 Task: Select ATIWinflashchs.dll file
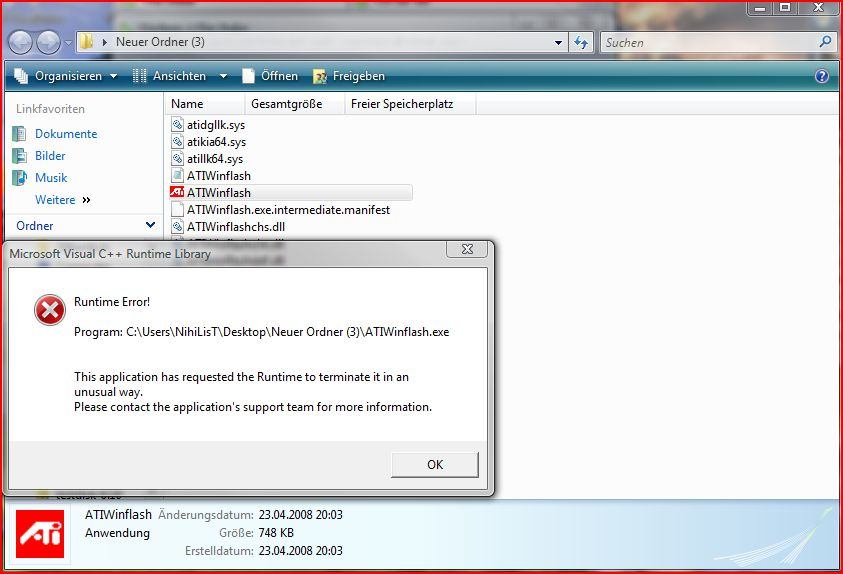click(235, 227)
